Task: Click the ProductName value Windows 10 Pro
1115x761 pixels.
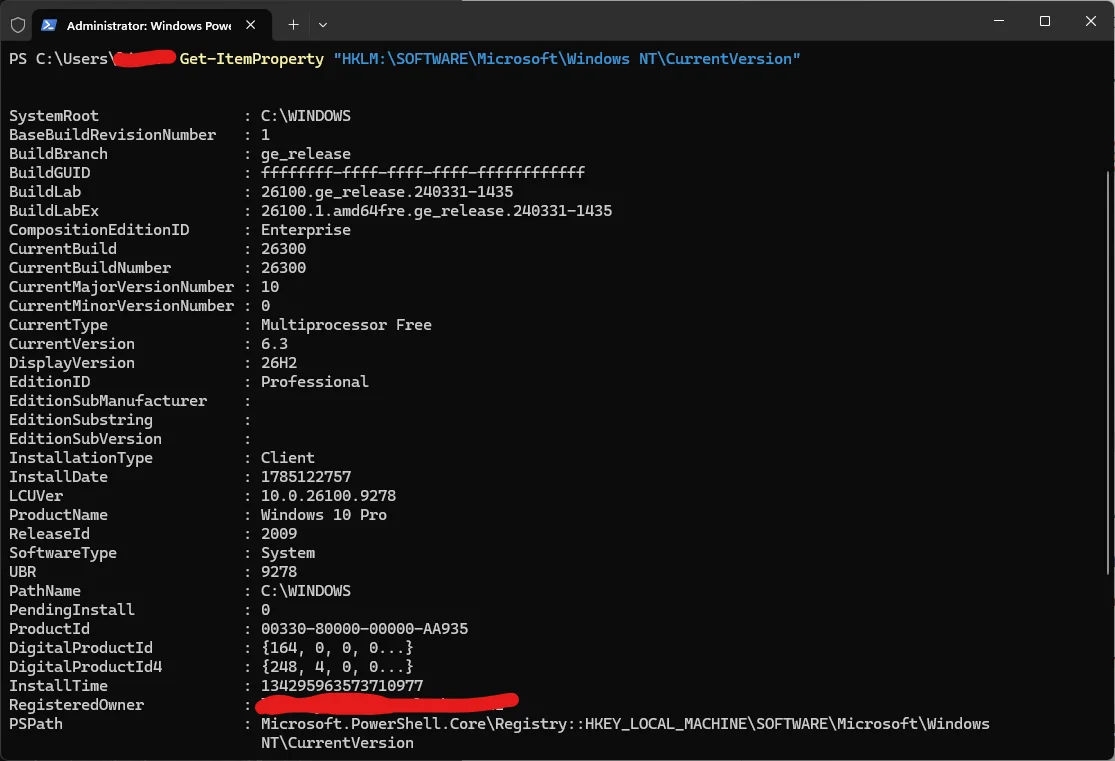Action: point(324,515)
